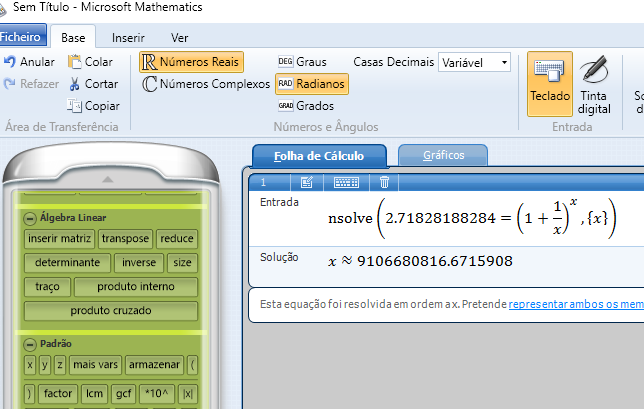Screen dimensions: 644x409
Task: Select Tinta digital pen input
Action: point(594,85)
